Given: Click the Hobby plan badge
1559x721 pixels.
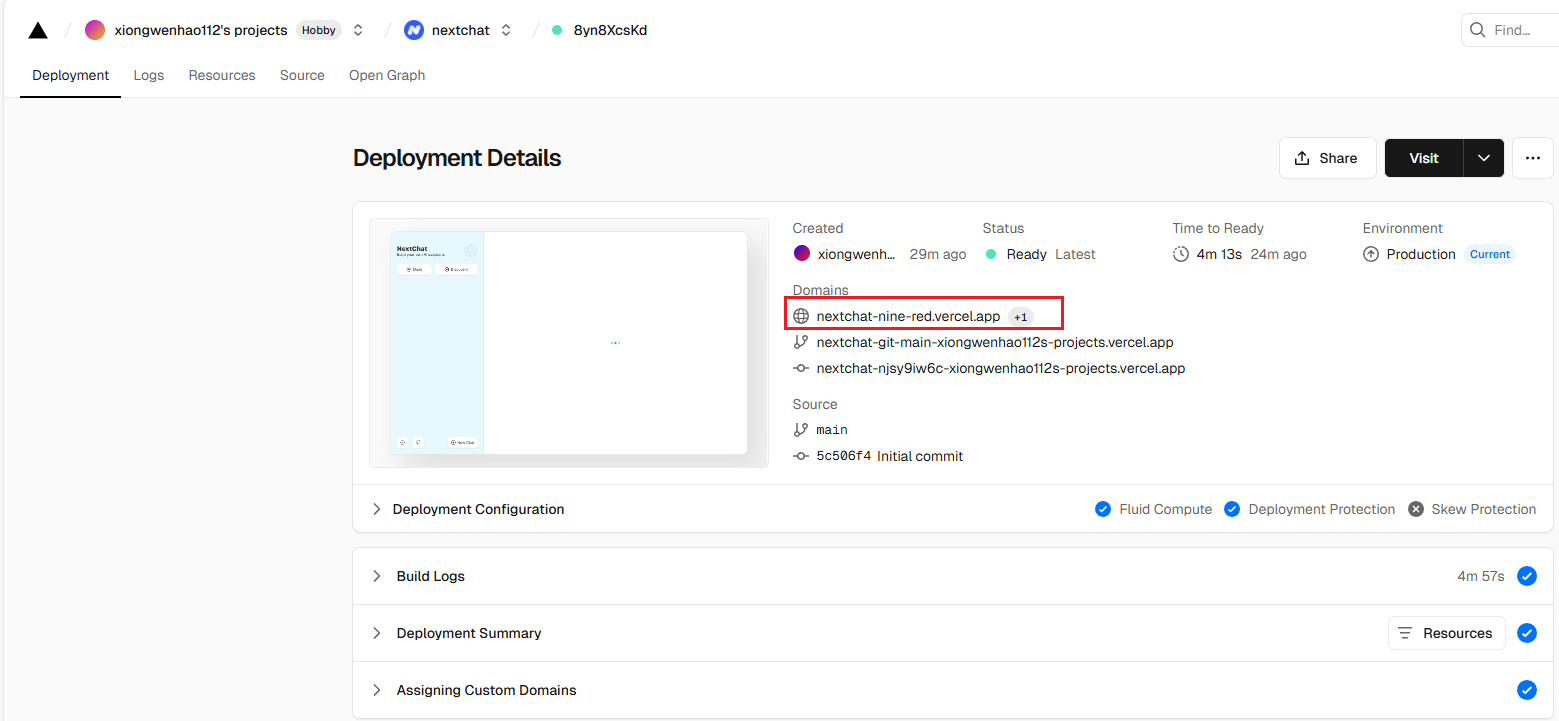Looking at the screenshot, I should tap(319, 30).
